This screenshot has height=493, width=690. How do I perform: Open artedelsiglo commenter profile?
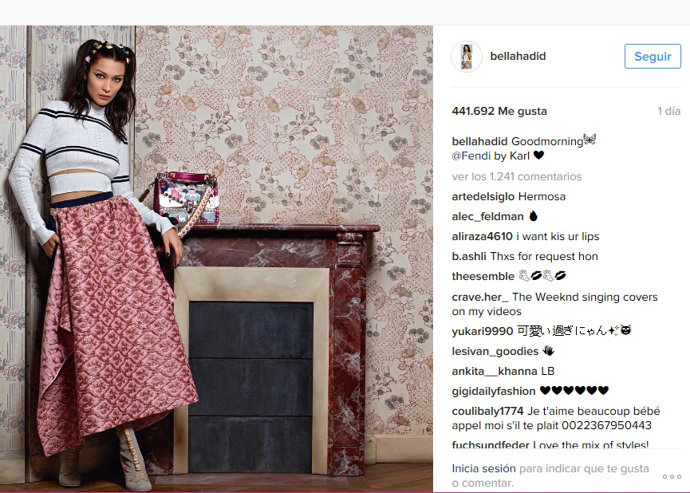484,197
